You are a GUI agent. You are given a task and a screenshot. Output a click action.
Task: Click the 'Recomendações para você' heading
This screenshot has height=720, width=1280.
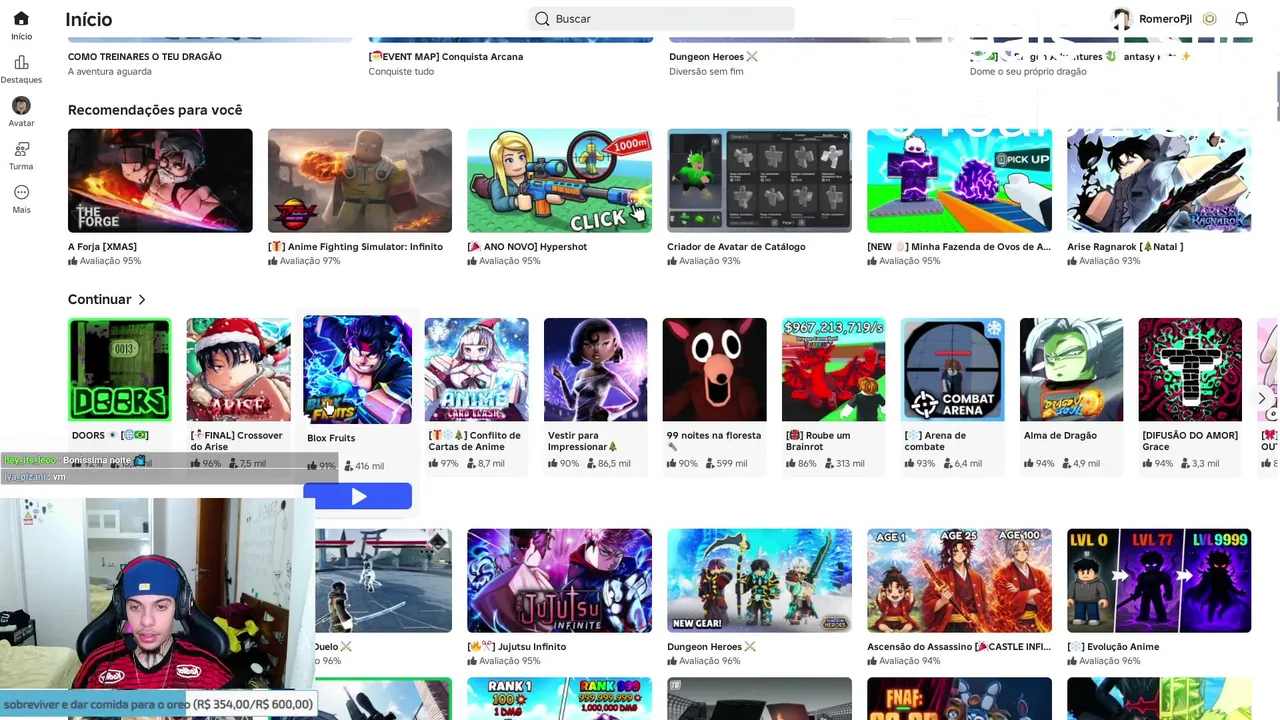pos(155,110)
